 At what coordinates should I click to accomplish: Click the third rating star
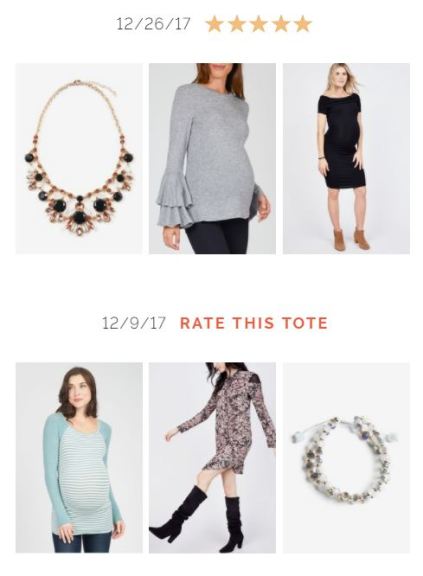click(259, 24)
